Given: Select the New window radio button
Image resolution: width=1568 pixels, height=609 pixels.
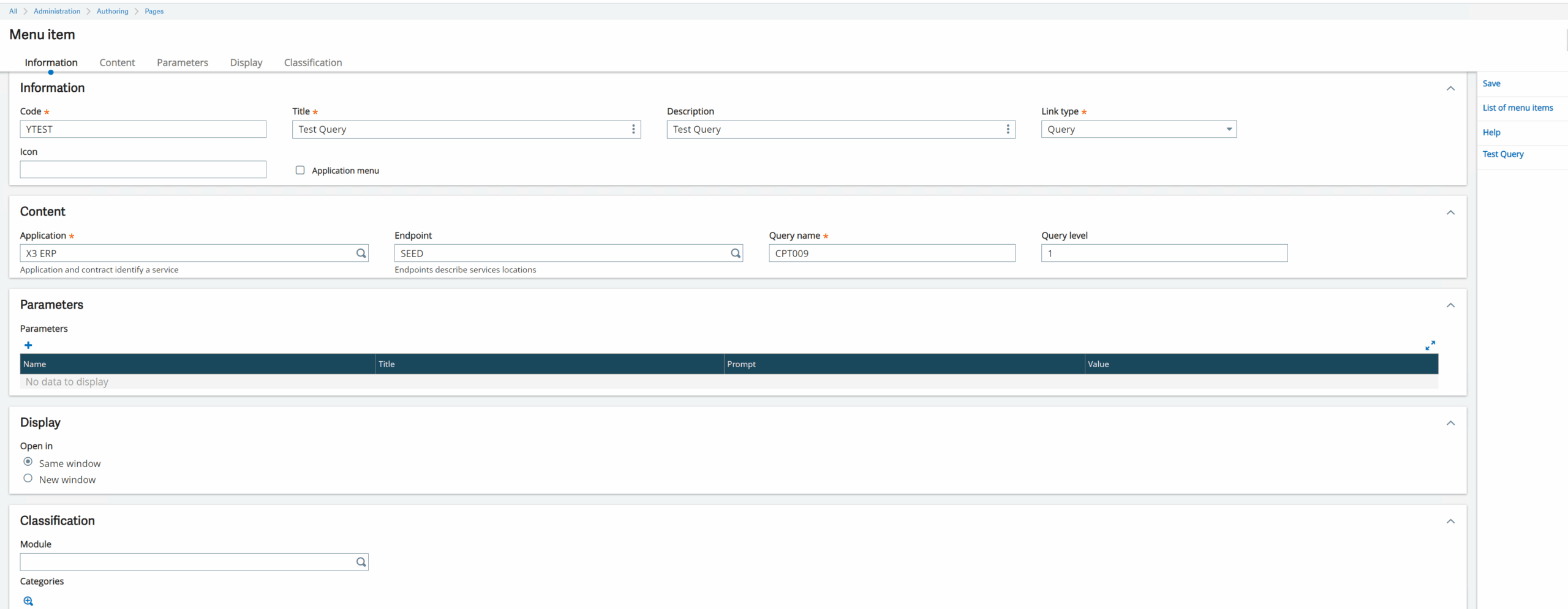Looking at the screenshot, I should pyautogui.click(x=28, y=478).
